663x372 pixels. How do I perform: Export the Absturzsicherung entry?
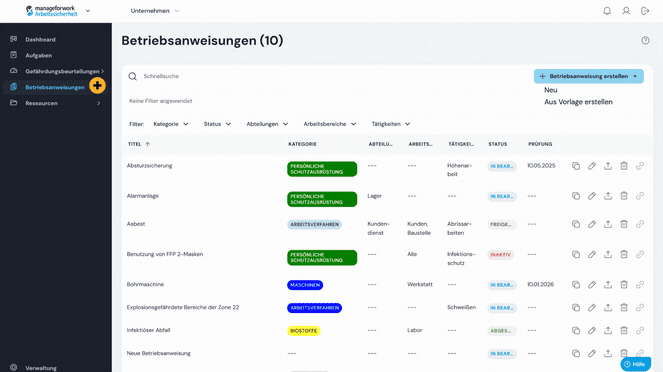(608, 166)
